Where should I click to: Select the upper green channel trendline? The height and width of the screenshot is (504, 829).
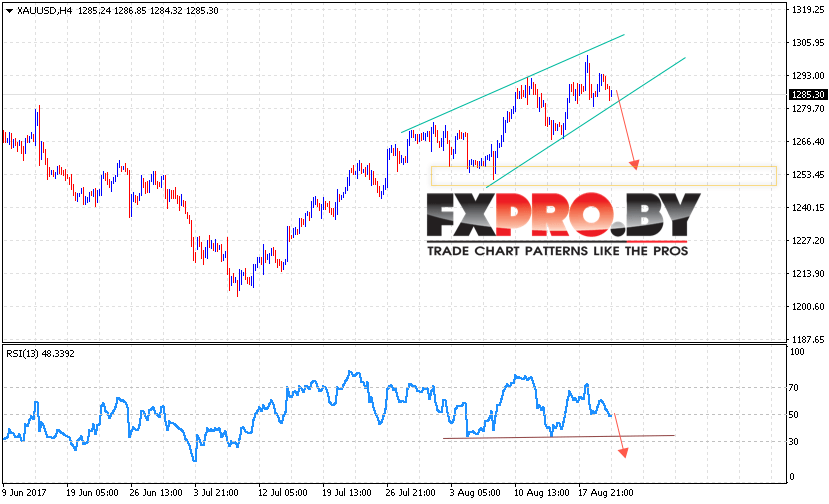pos(513,83)
